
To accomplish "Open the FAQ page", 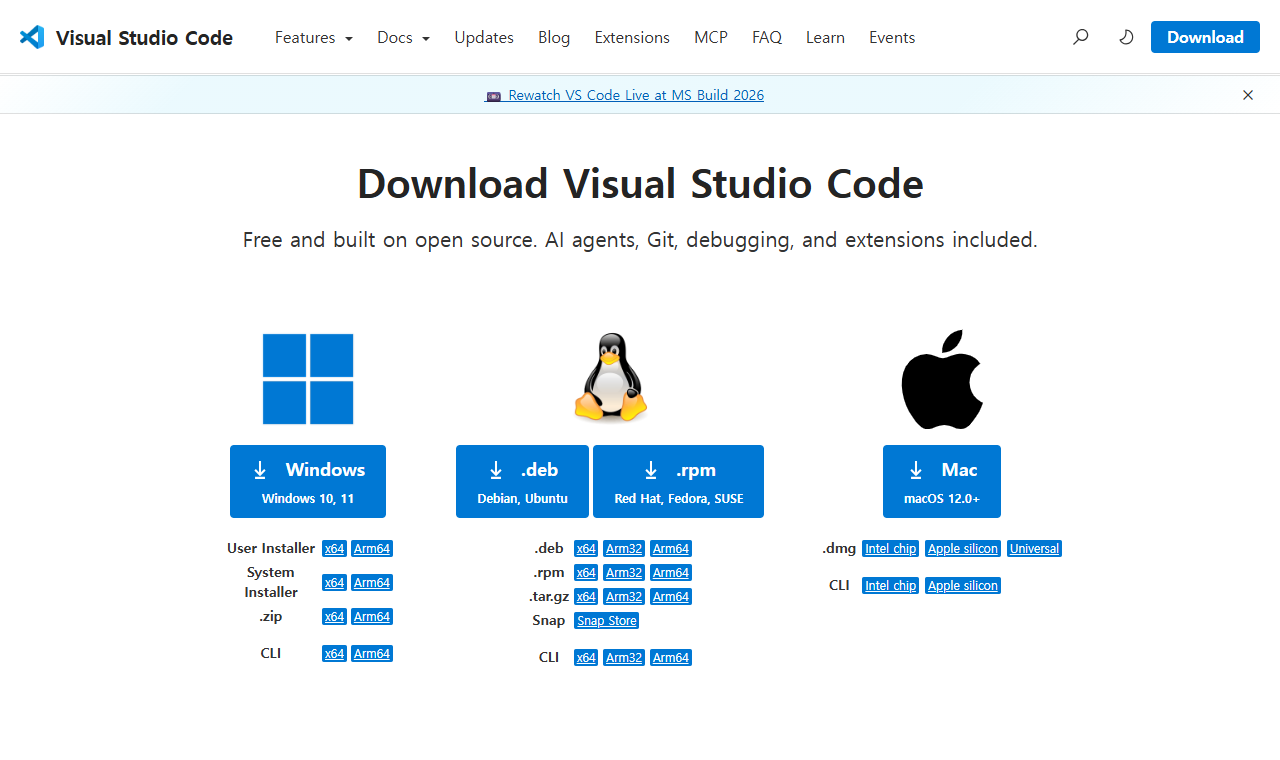I will coord(767,37).
